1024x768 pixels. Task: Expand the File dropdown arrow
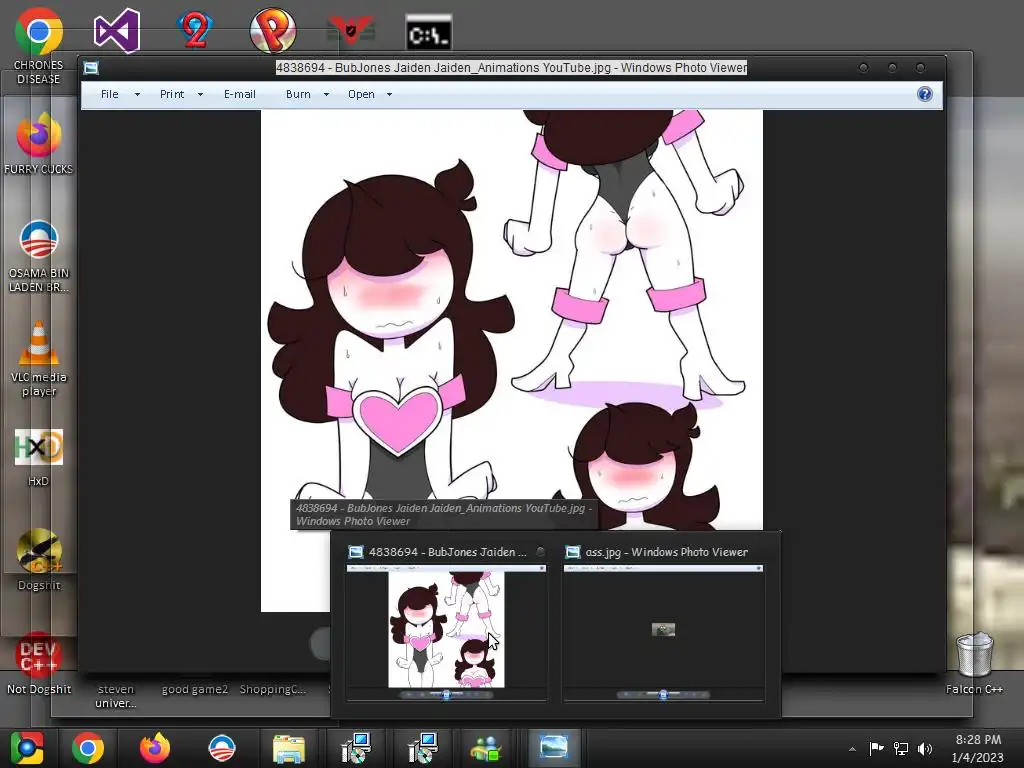click(x=137, y=95)
